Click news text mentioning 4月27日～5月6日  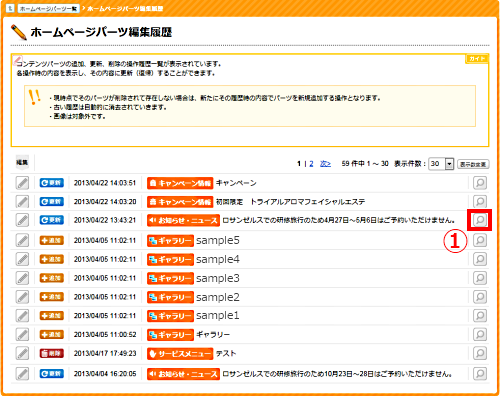(x=339, y=220)
